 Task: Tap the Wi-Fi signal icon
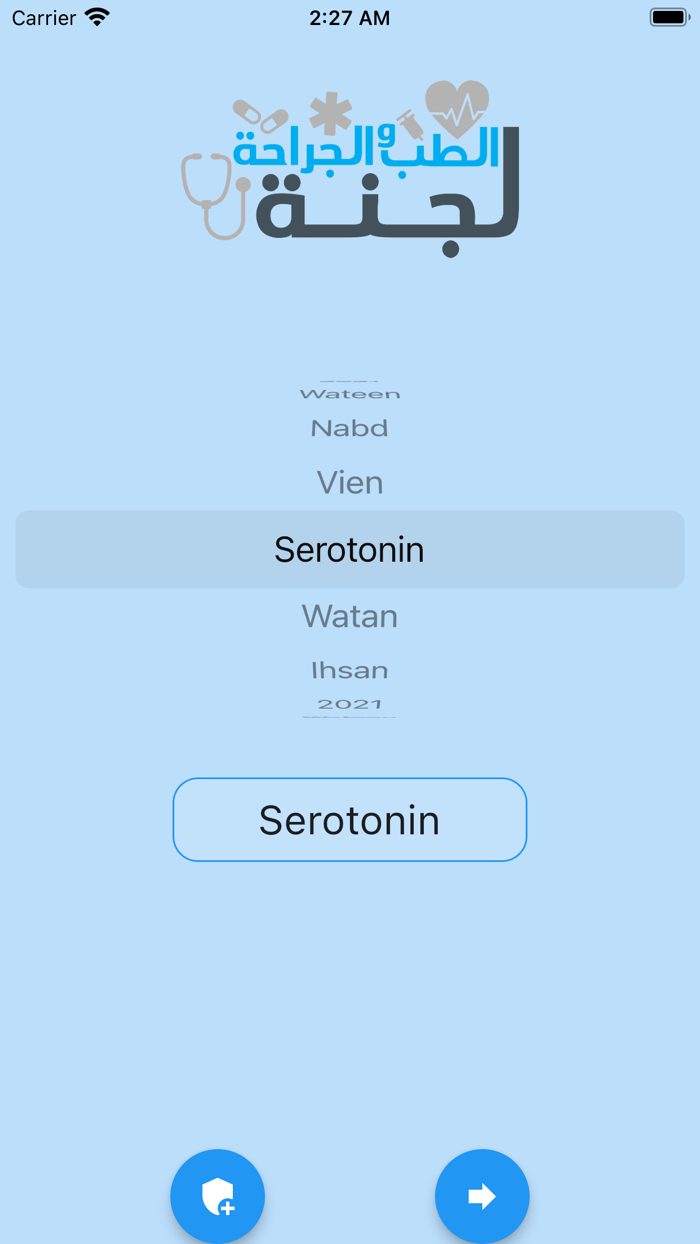97,18
